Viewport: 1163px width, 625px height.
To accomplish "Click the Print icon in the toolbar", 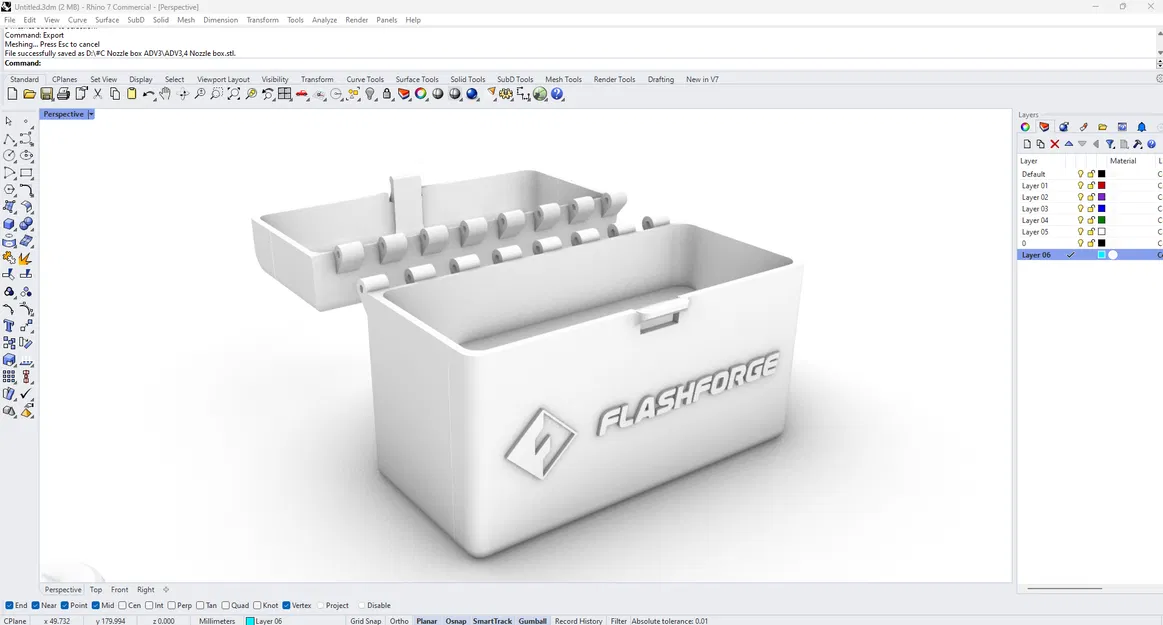I will (62, 94).
